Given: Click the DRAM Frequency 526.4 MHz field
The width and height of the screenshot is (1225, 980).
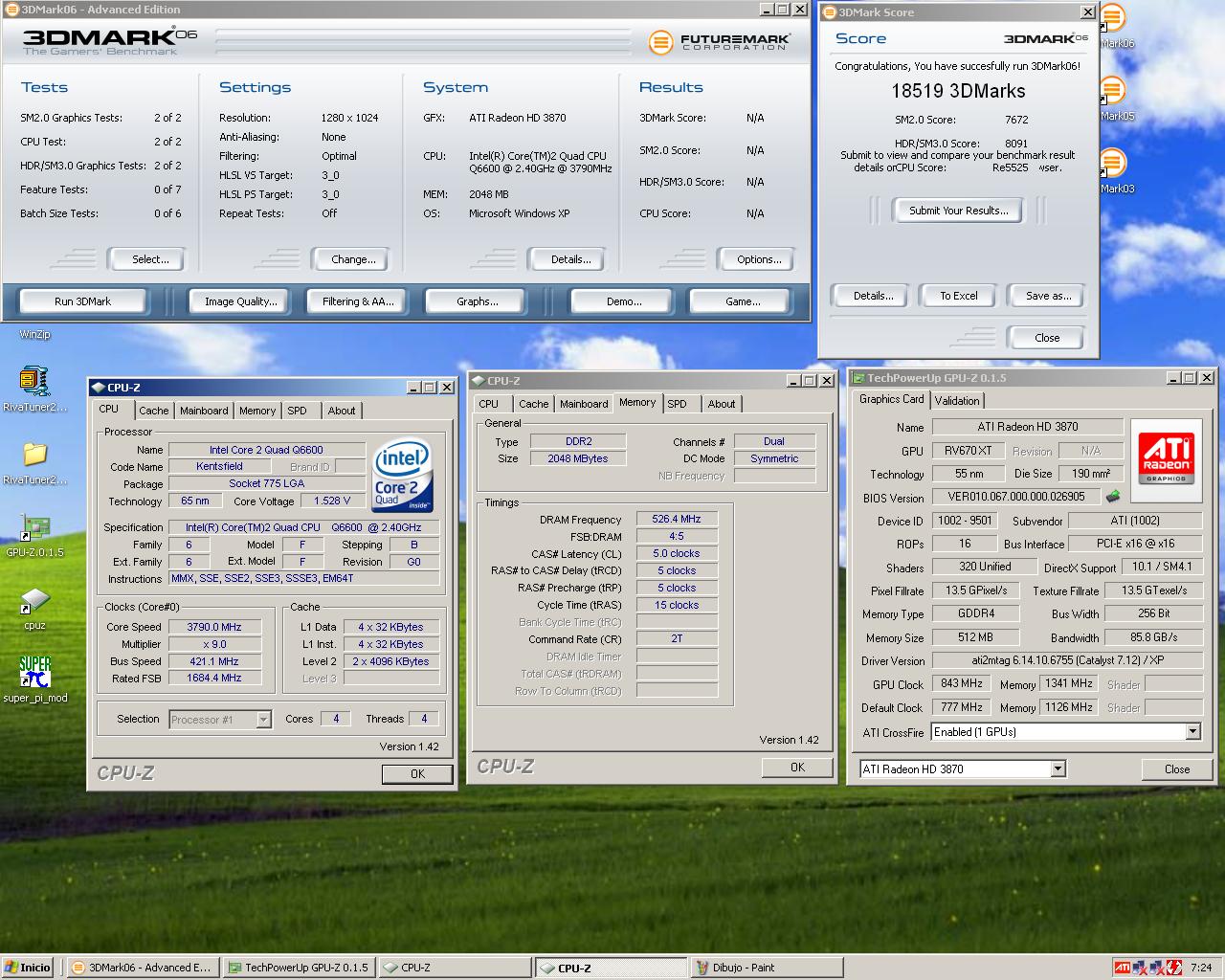Looking at the screenshot, I should pos(677,519).
